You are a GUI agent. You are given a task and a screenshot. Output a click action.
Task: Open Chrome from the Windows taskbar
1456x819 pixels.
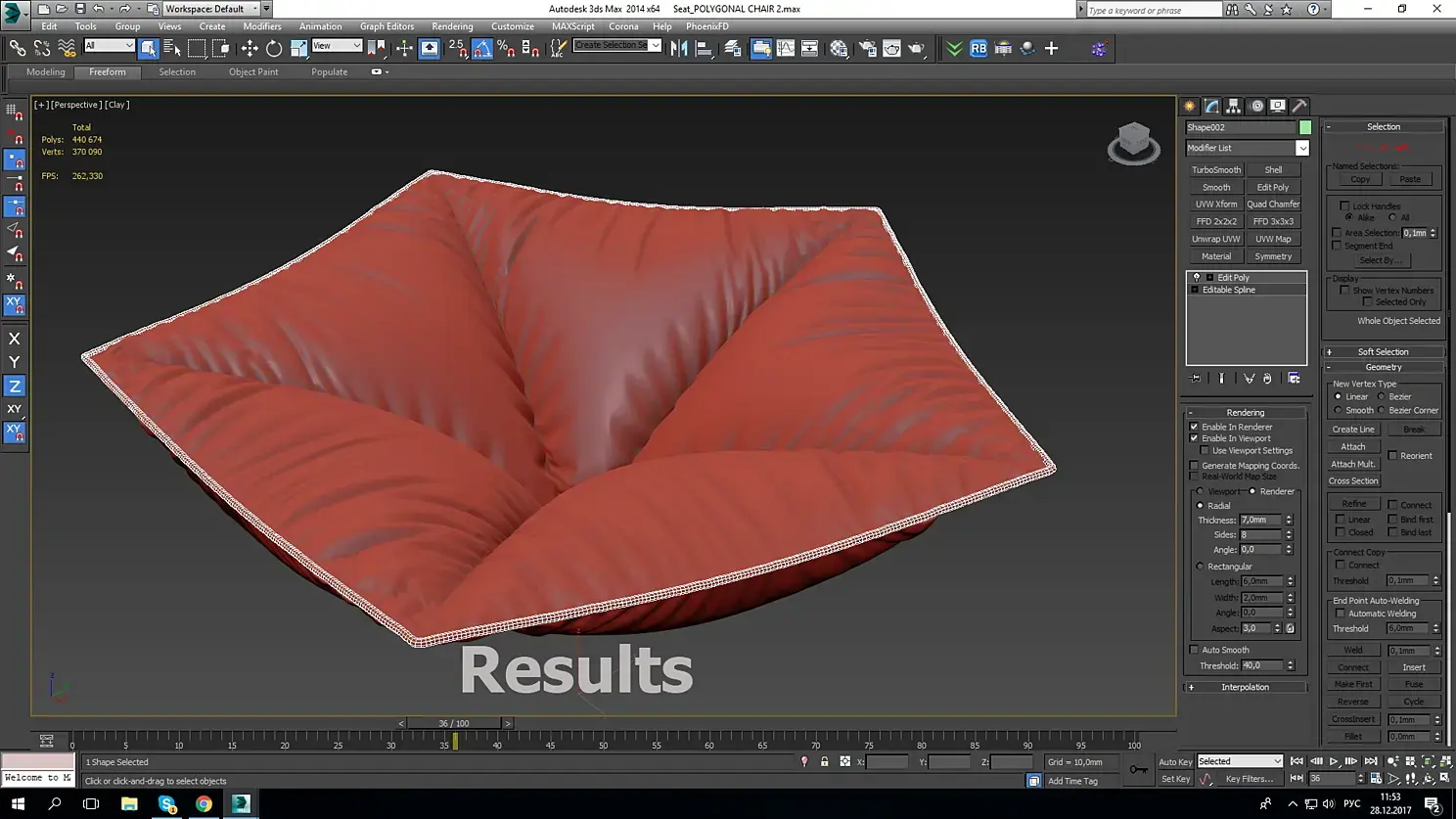click(204, 803)
